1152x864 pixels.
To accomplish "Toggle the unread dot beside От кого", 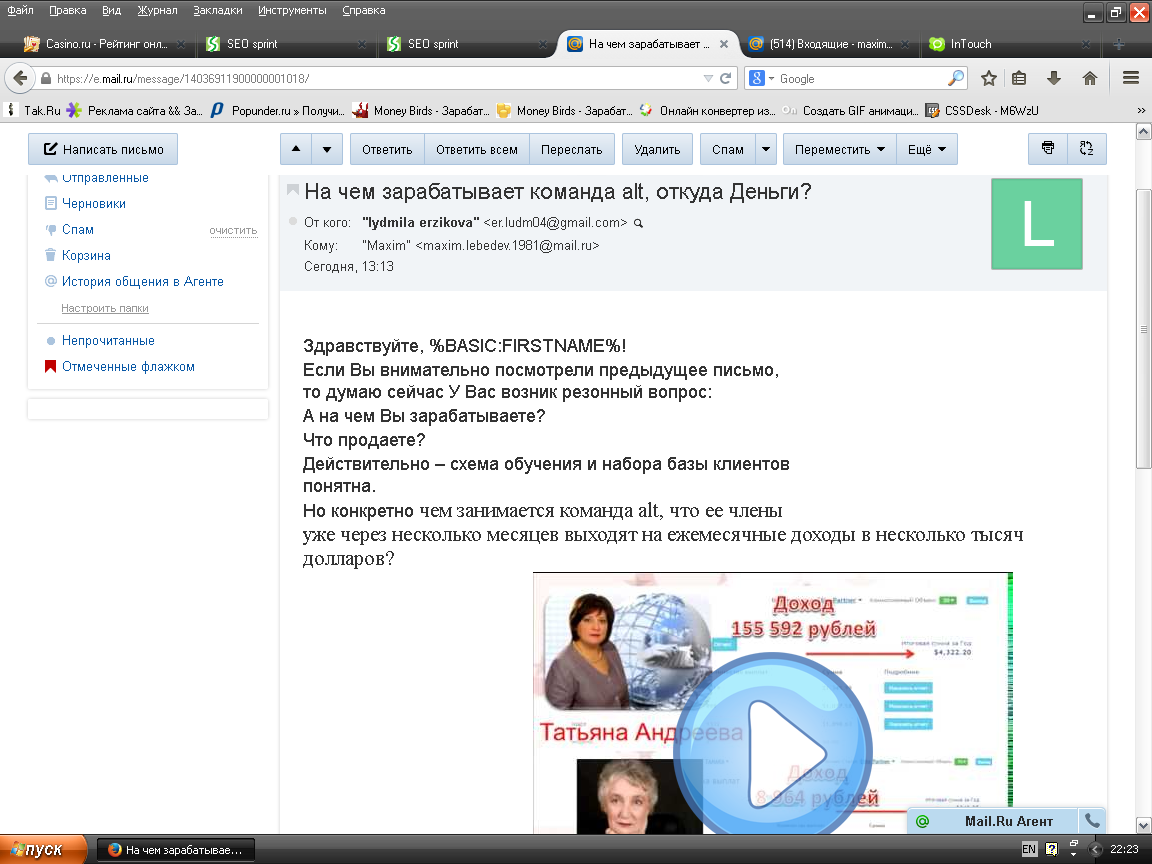I will (293, 221).
